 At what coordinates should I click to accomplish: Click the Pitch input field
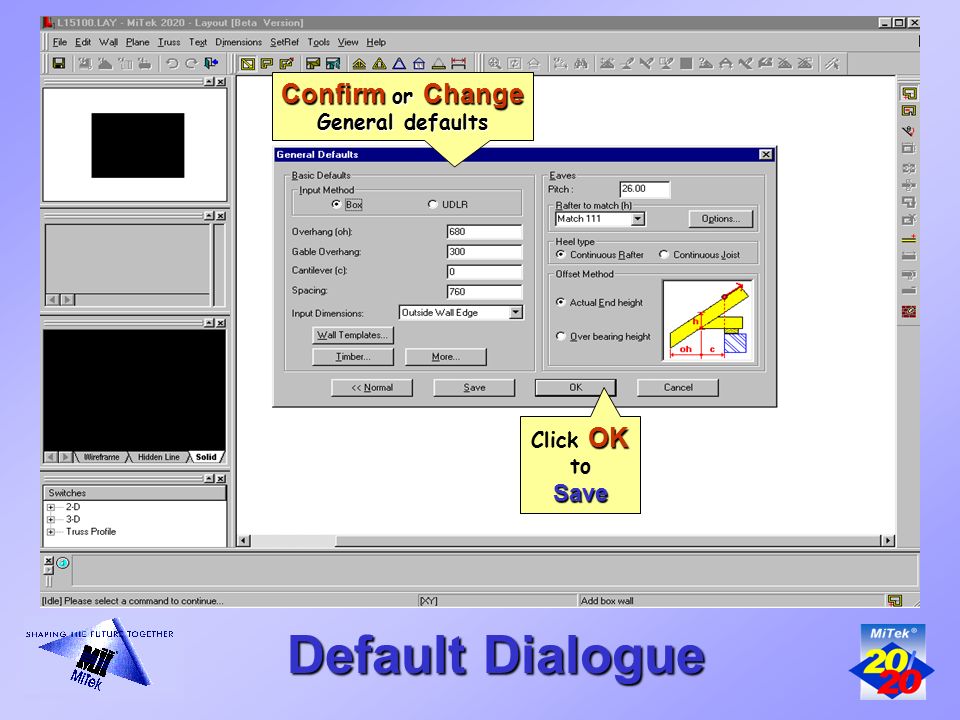tap(645, 189)
